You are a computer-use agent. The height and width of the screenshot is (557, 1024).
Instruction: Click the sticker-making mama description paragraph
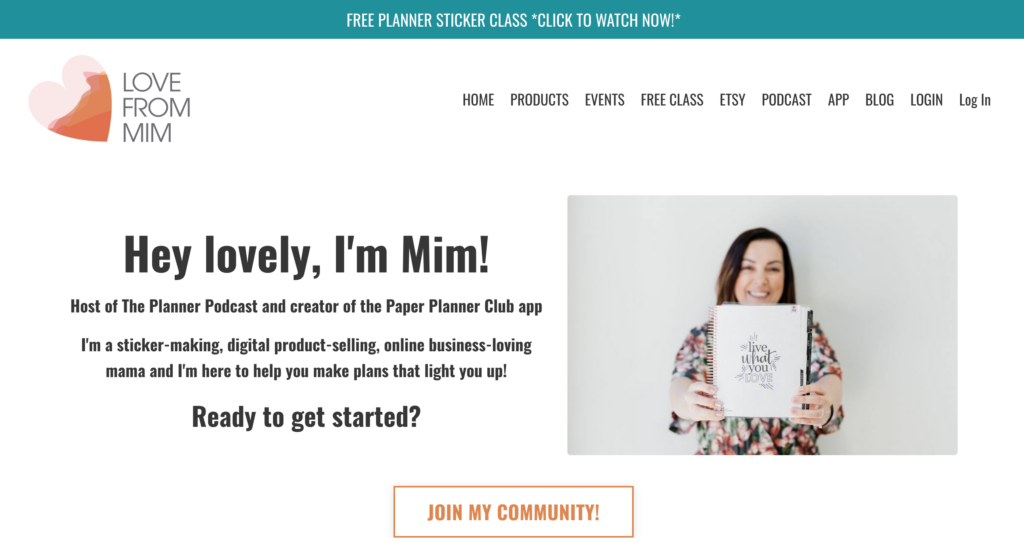coord(306,358)
